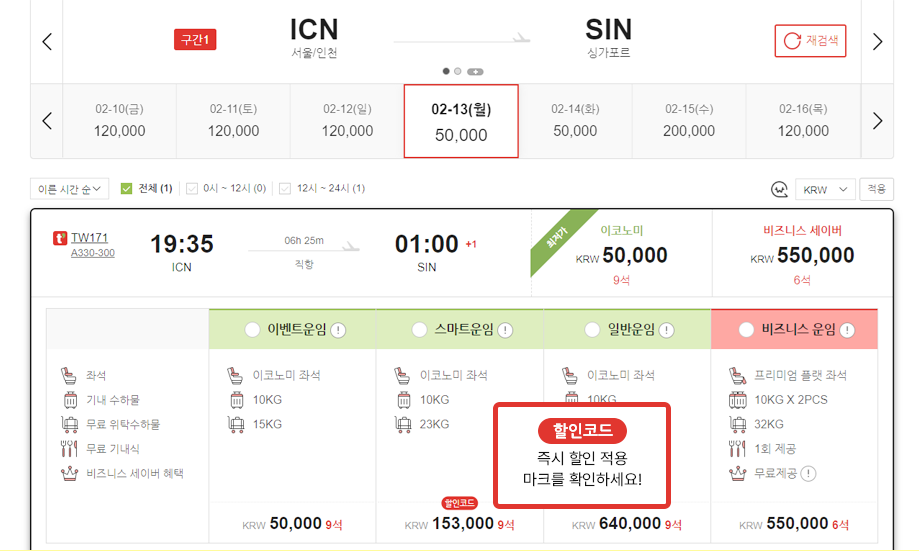Select the 이벤트운임 radio button
Image resolution: width=919 pixels, height=551 pixels.
[253, 330]
